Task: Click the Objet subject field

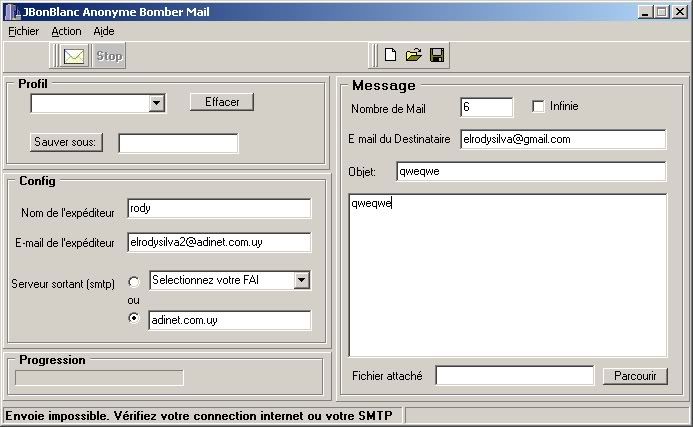Action: (x=531, y=172)
